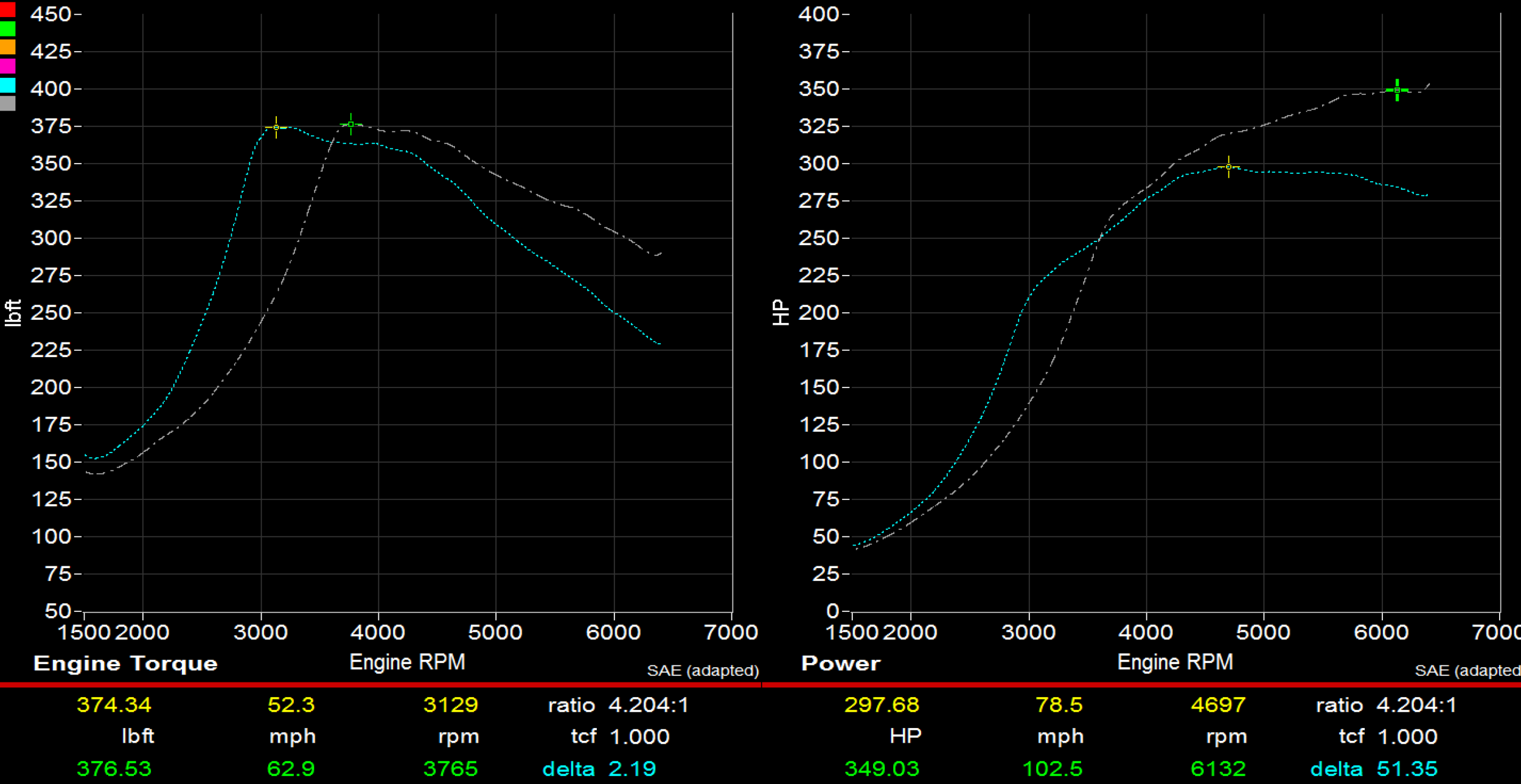
Task: Click the green peak torque cursor marker
Action: [351, 124]
